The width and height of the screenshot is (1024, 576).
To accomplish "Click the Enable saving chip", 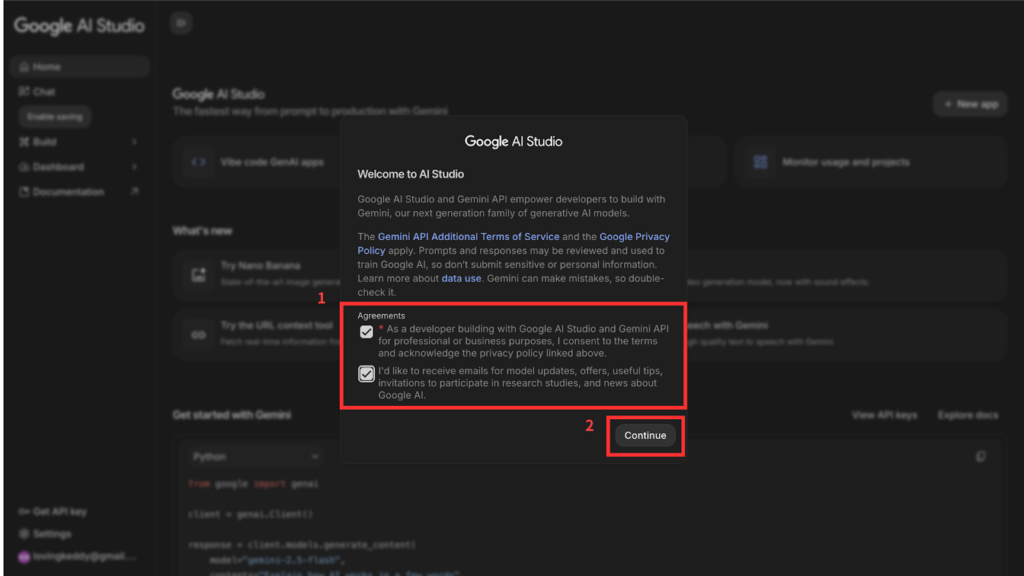I will (55, 117).
